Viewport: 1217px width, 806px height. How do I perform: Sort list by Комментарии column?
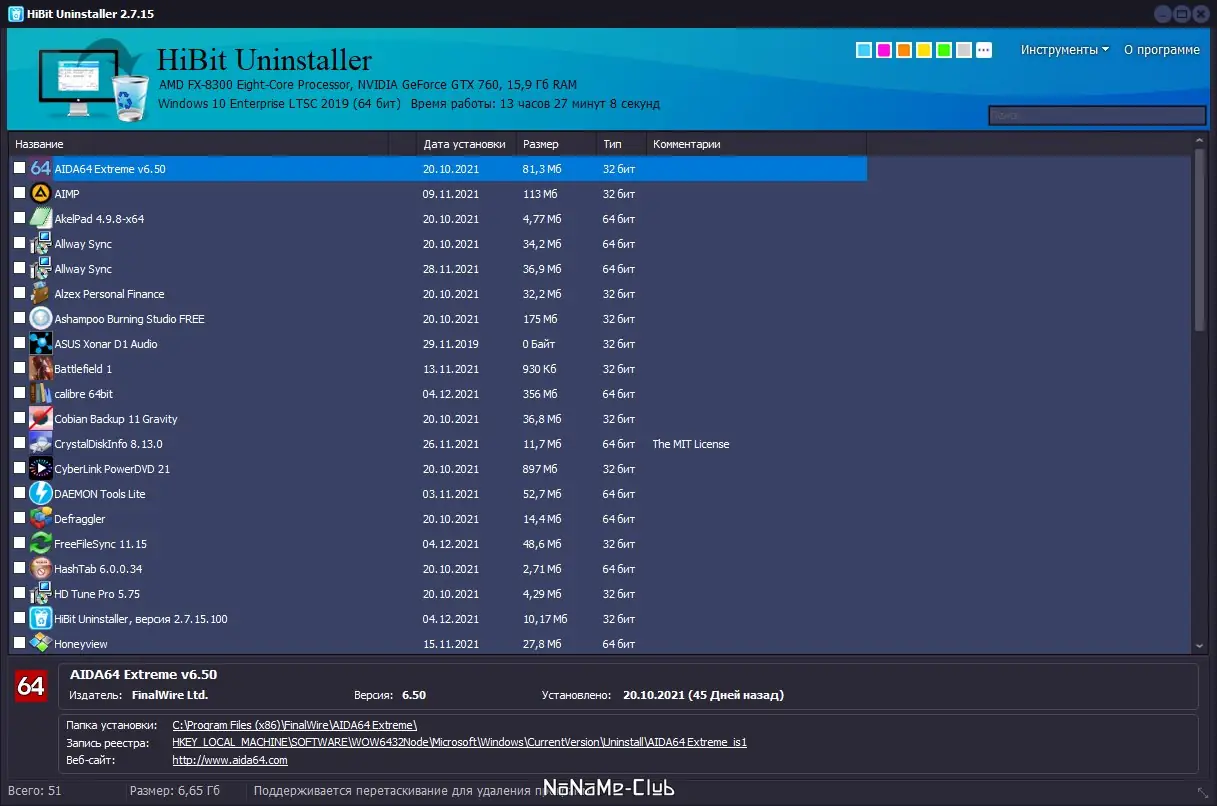pyautogui.click(x=755, y=144)
